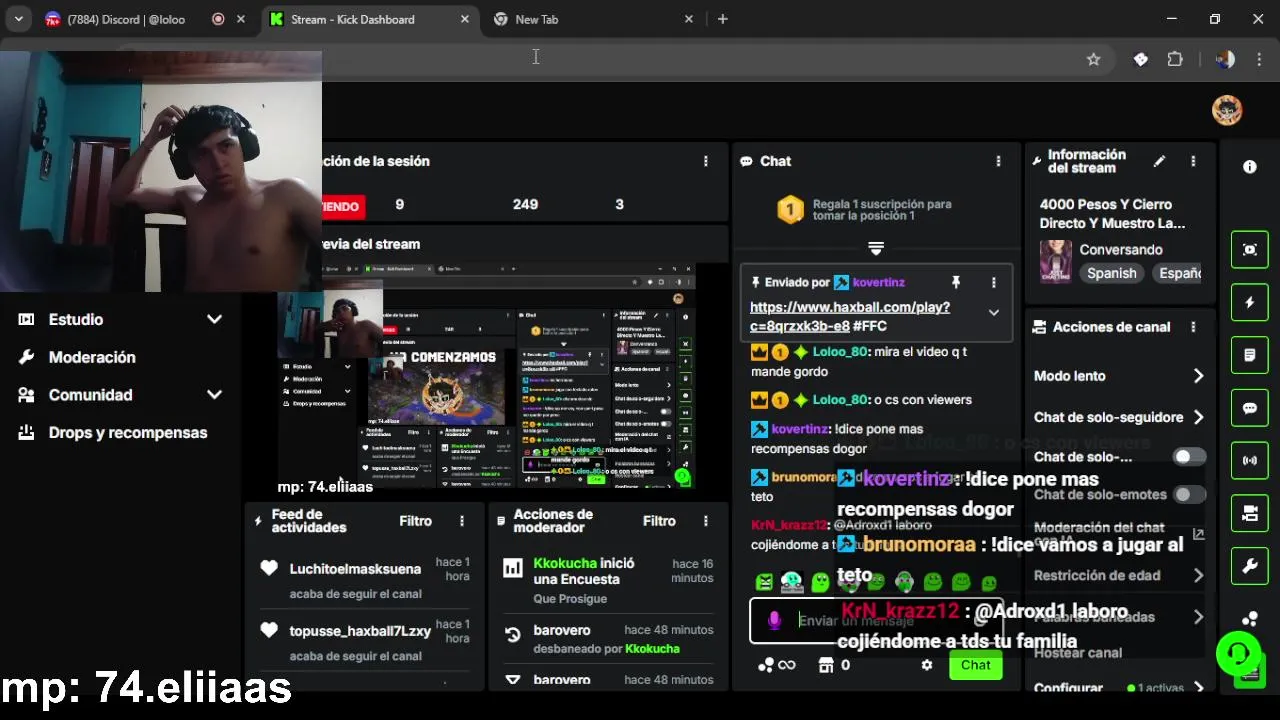1280x720 pixels.
Task: Open Moderación in the sidebar
Action: [x=92, y=357]
